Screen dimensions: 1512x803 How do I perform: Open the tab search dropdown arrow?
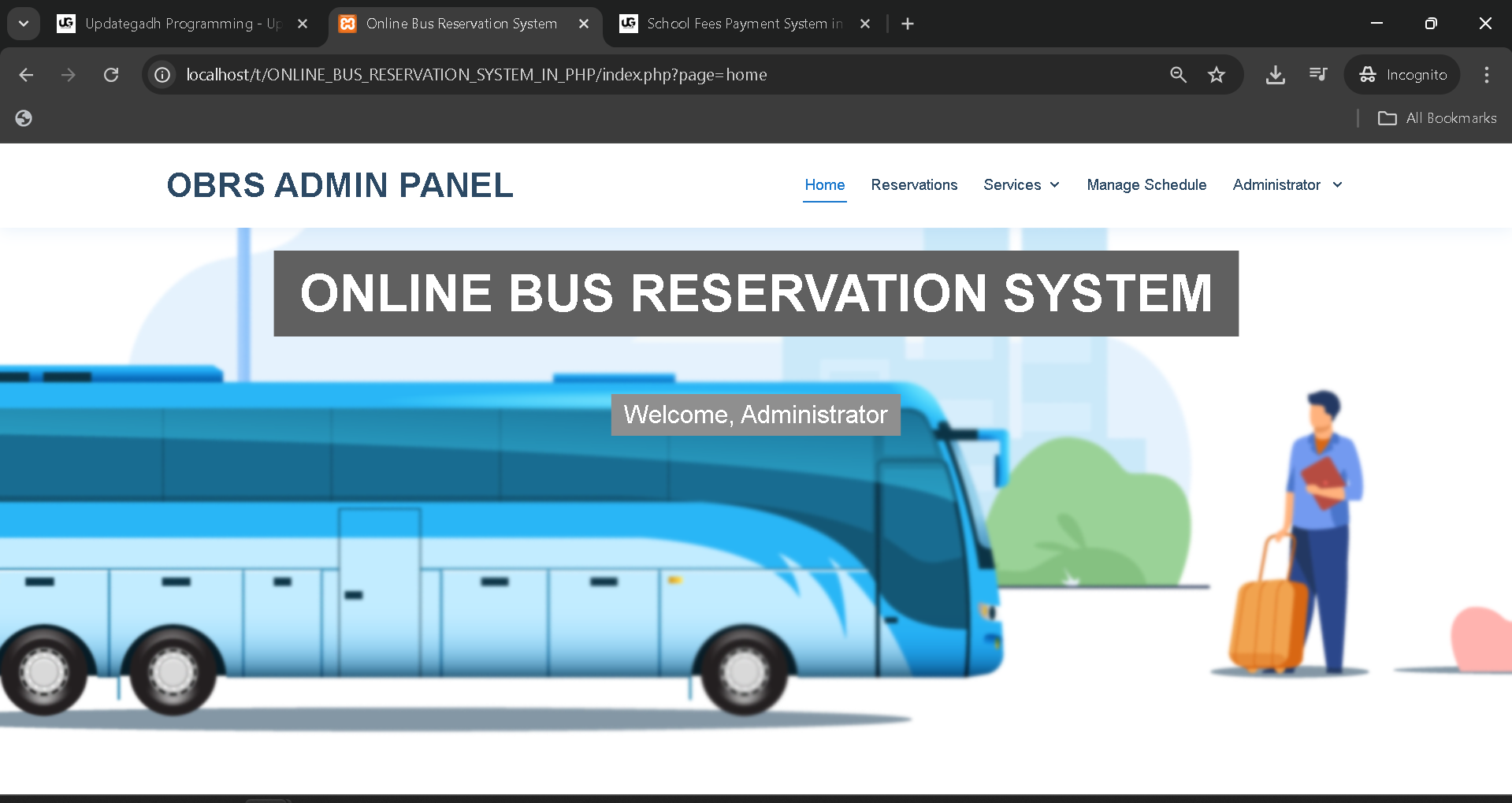coord(24,24)
